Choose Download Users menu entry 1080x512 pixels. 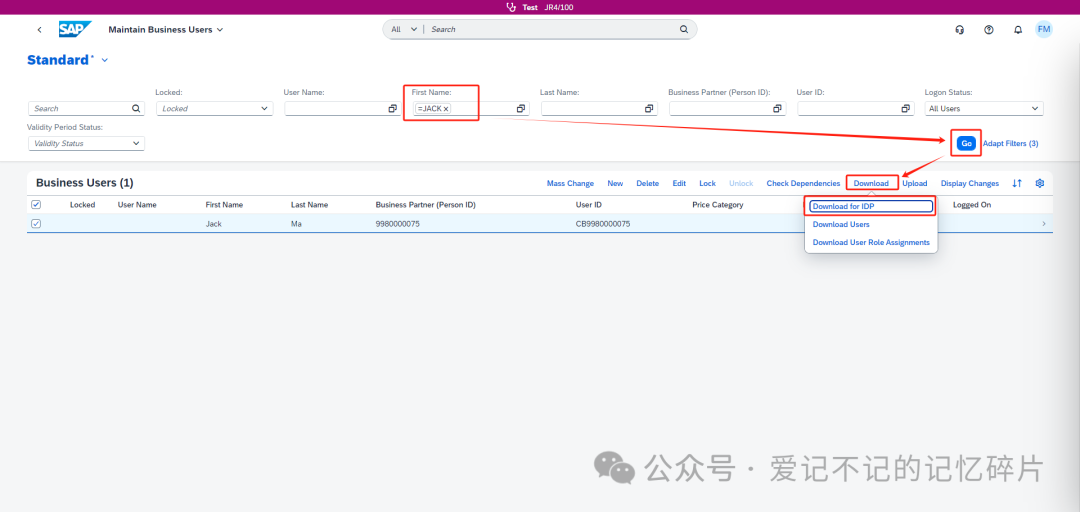[x=841, y=225]
